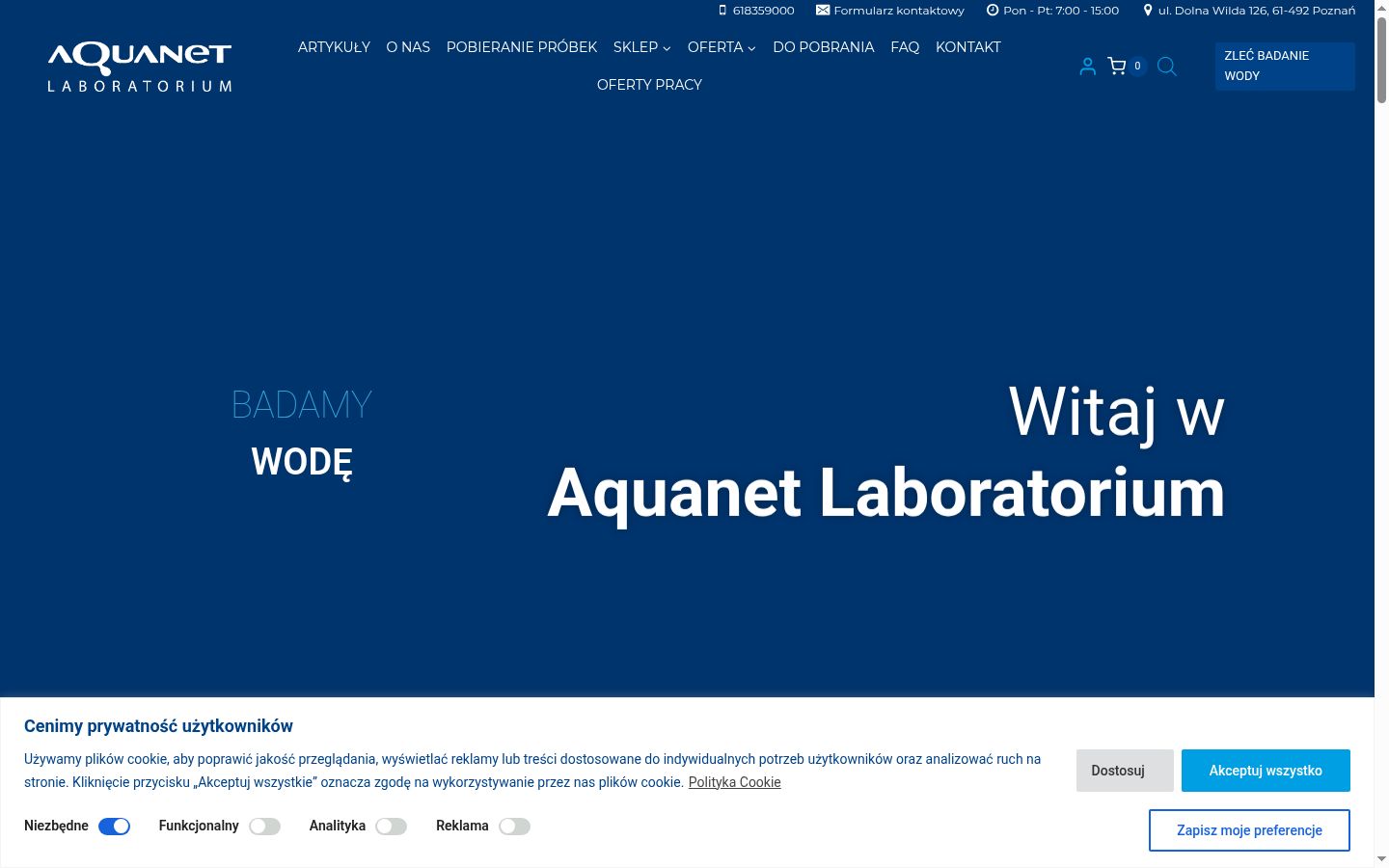This screenshot has height=868, width=1389.
Task: Click the Dostosuj cookie button
Action: click(1125, 771)
